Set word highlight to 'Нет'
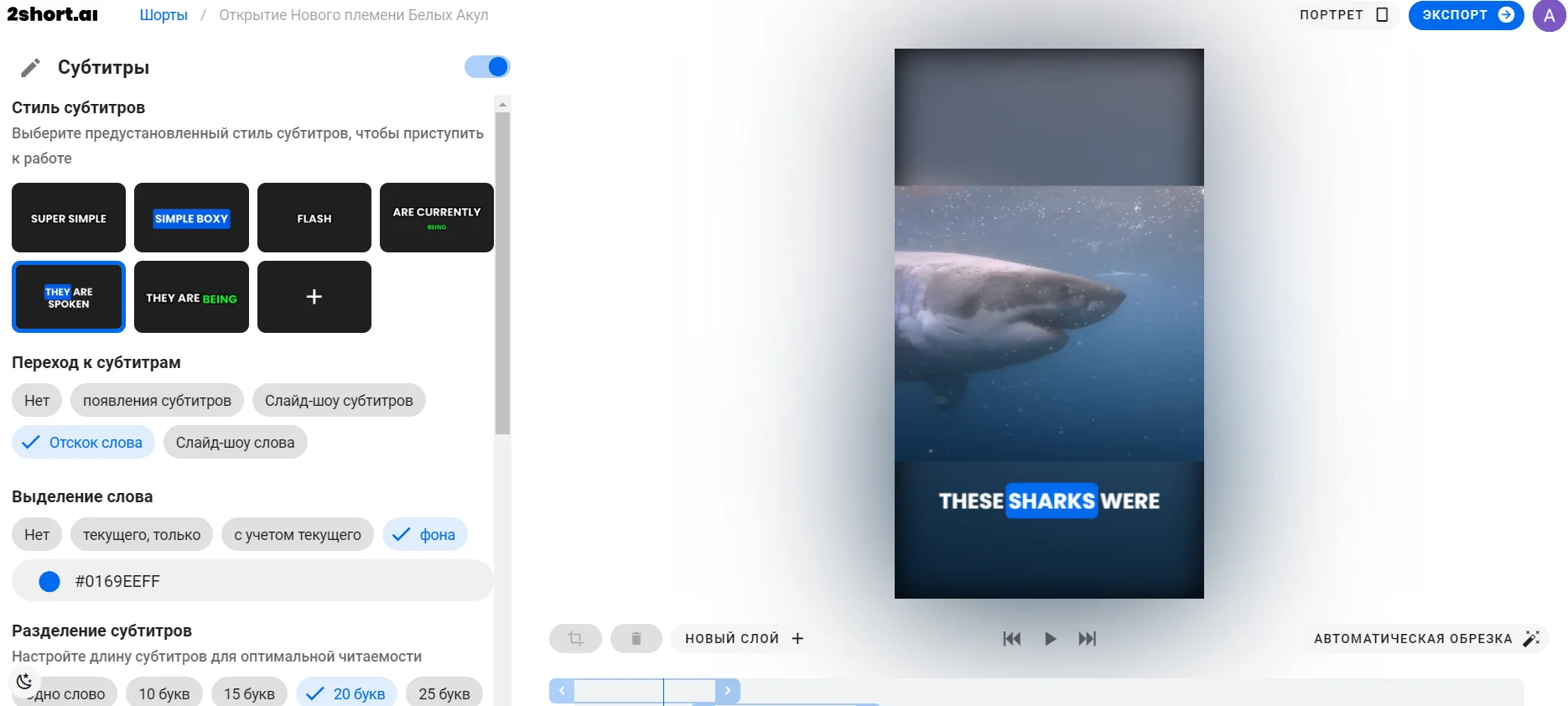Screen dimensions: 1568x706 pyautogui.click(x=37, y=535)
